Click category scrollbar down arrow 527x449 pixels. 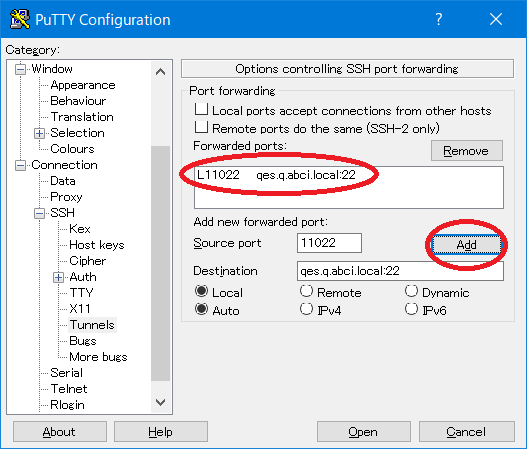click(161, 402)
